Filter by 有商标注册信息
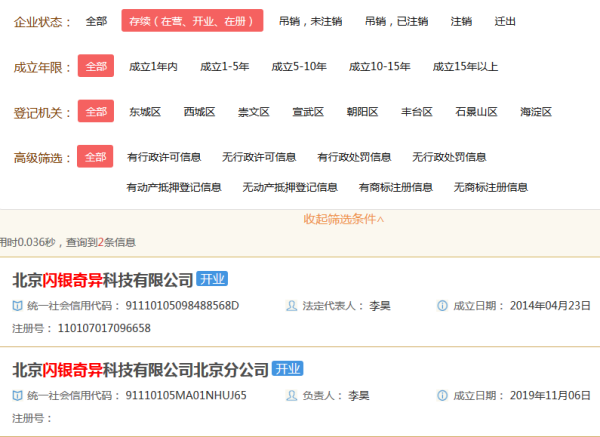The width and height of the screenshot is (600, 437). click(x=396, y=187)
